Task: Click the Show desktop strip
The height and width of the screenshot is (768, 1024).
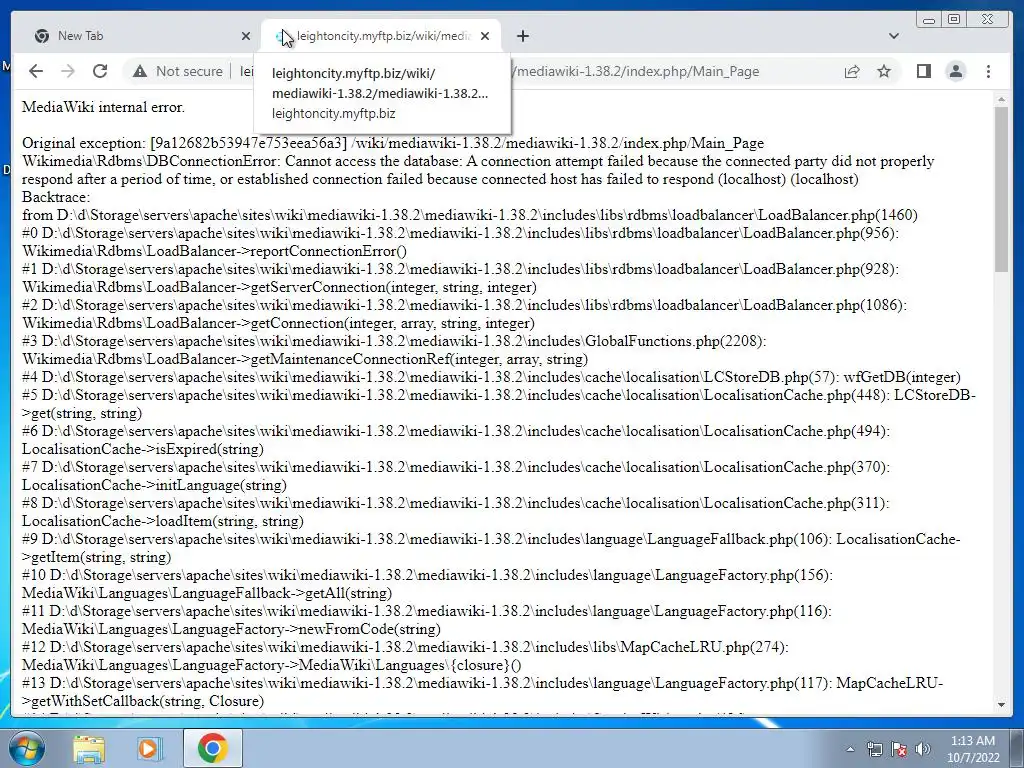Action: 1017,749
